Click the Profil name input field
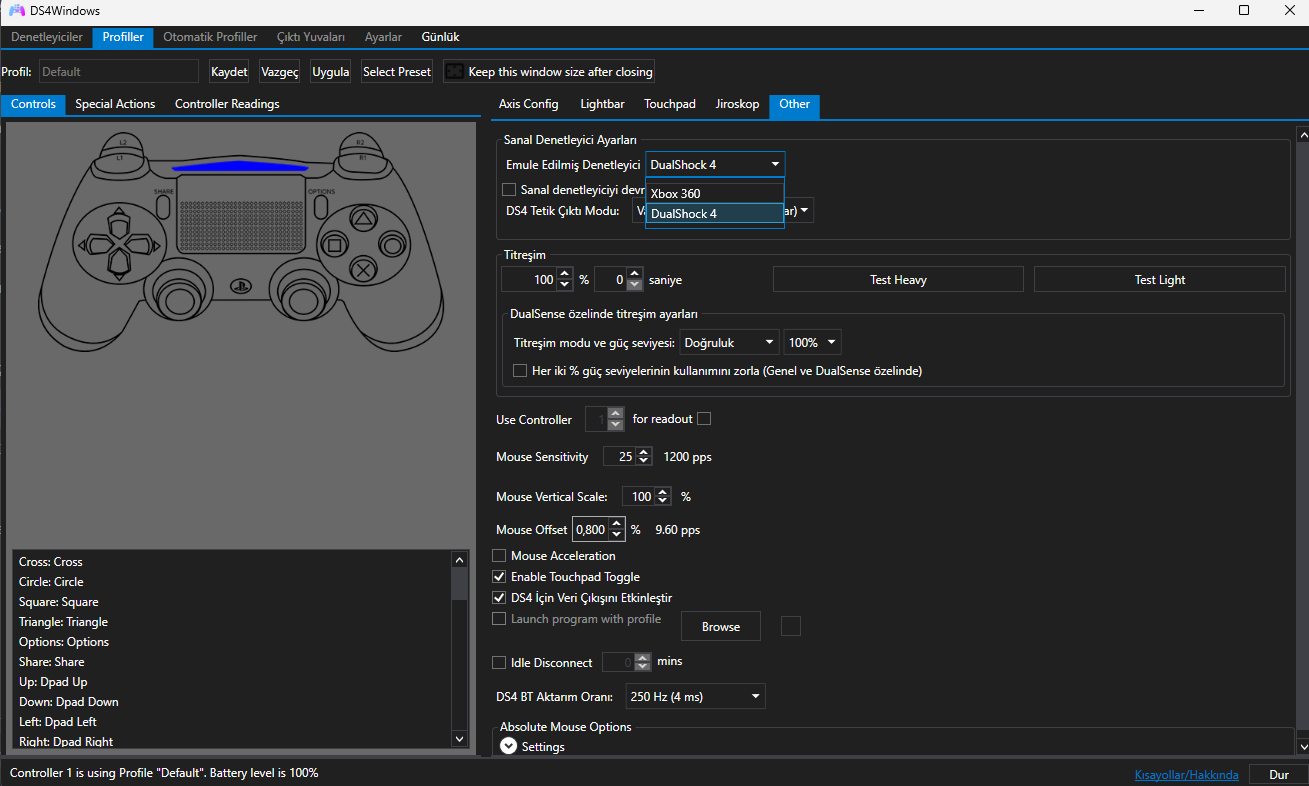Viewport: 1309px width, 786px height. (119, 72)
